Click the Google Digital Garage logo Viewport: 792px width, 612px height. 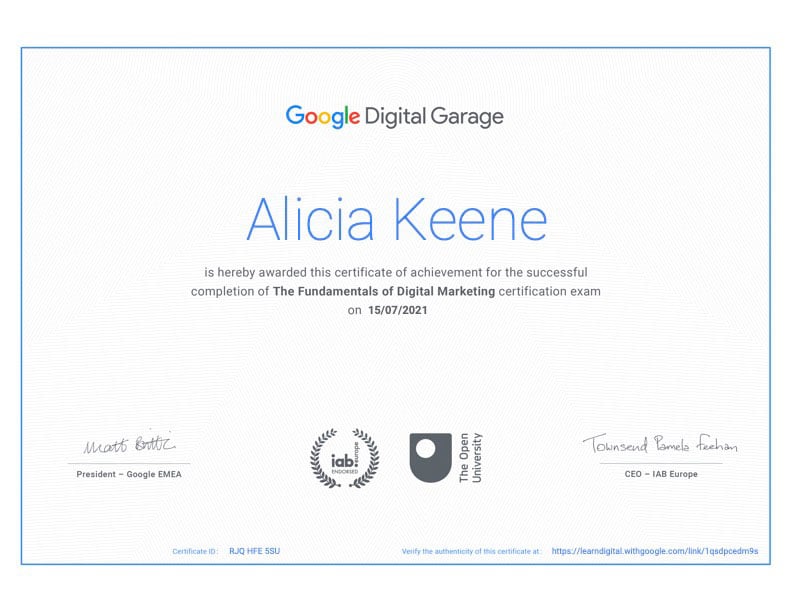pyautogui.click(x=394, y=117)
